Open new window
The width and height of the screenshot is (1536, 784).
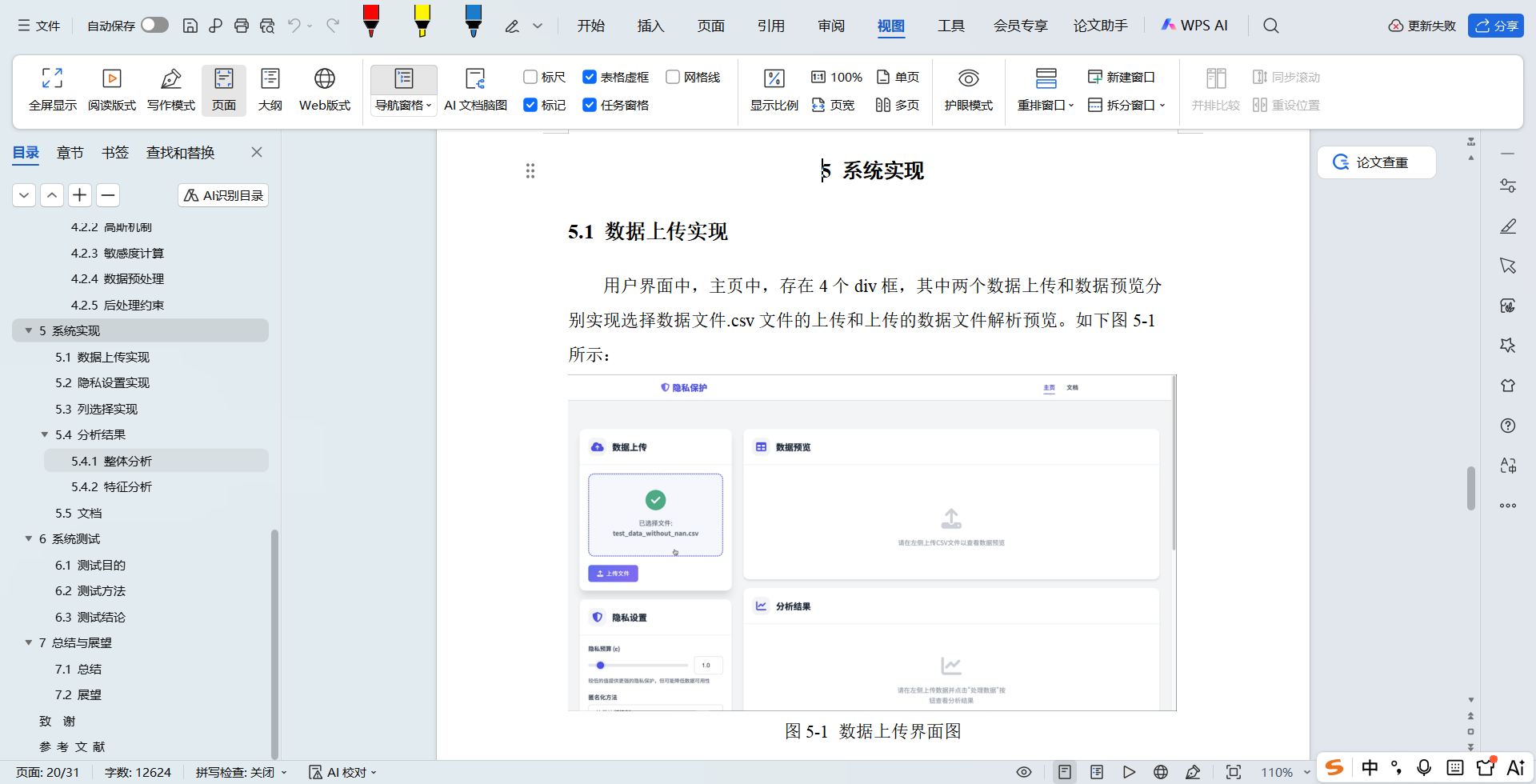coord(1122,77)
